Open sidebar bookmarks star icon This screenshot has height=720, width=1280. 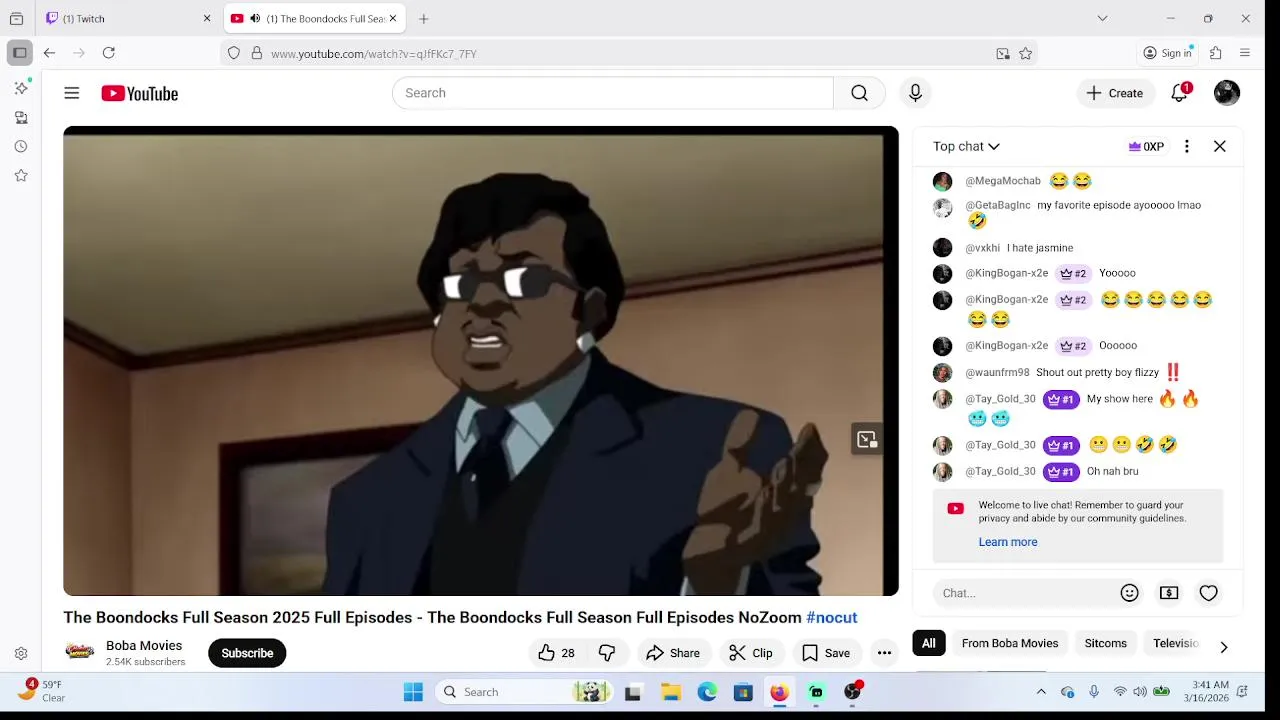click(21, 175)
